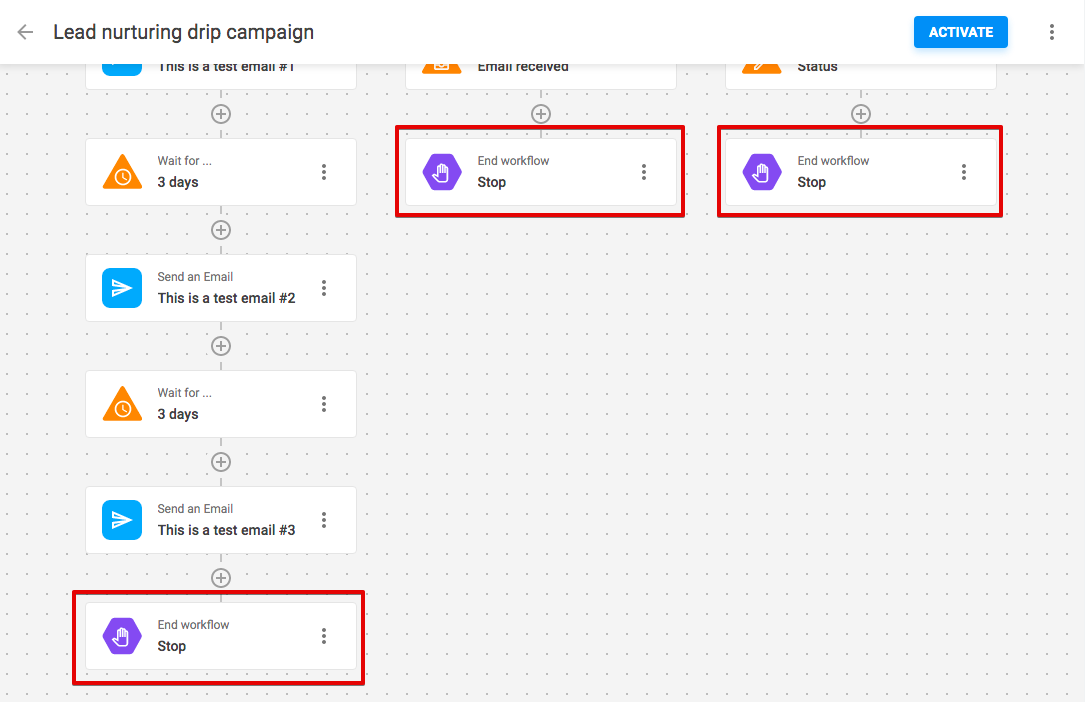The image size is (1085, 702).
Task: Open options menu for first Wait 3 days
Action: [x=324, y=172]
